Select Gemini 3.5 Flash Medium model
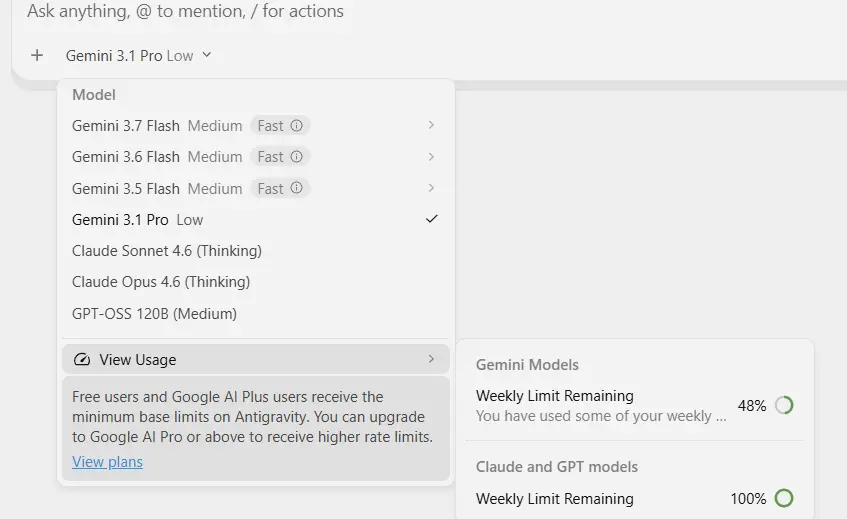The image size is (847, 519). (256, 188)
